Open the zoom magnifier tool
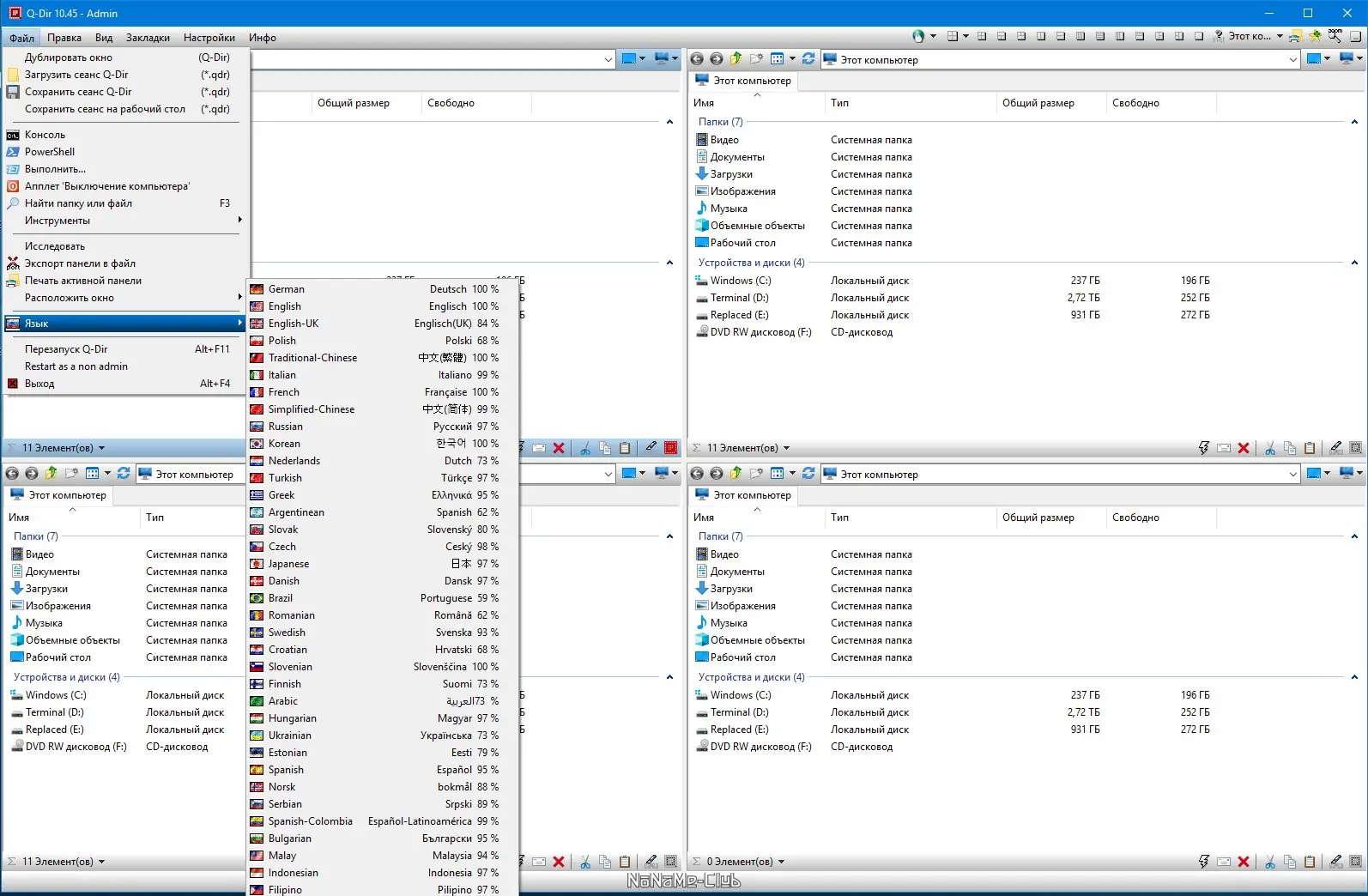The height and width of the screenshot is (896, 1368). pos(1335,36)
